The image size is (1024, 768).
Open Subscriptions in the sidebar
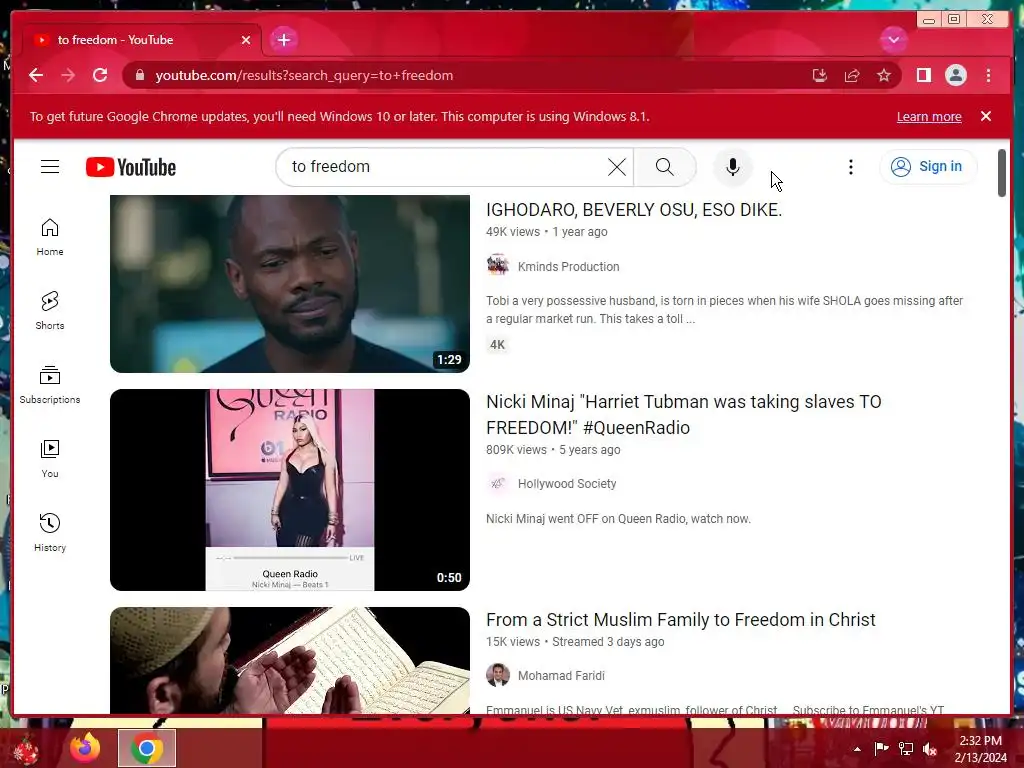pyautogui.click(x=50, y=385)
